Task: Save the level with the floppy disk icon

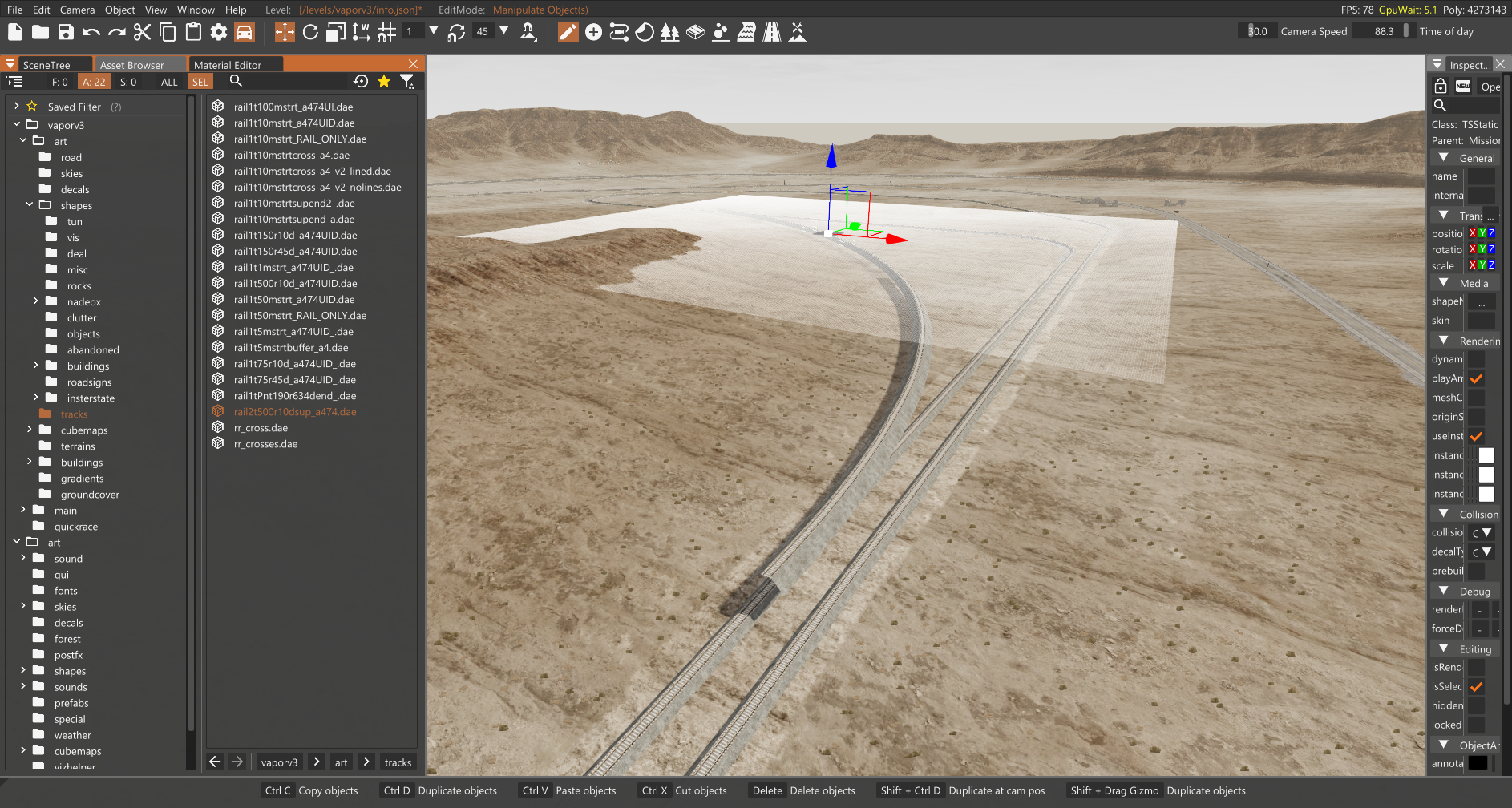Action: pyautogui.click(x=66, y=32)
